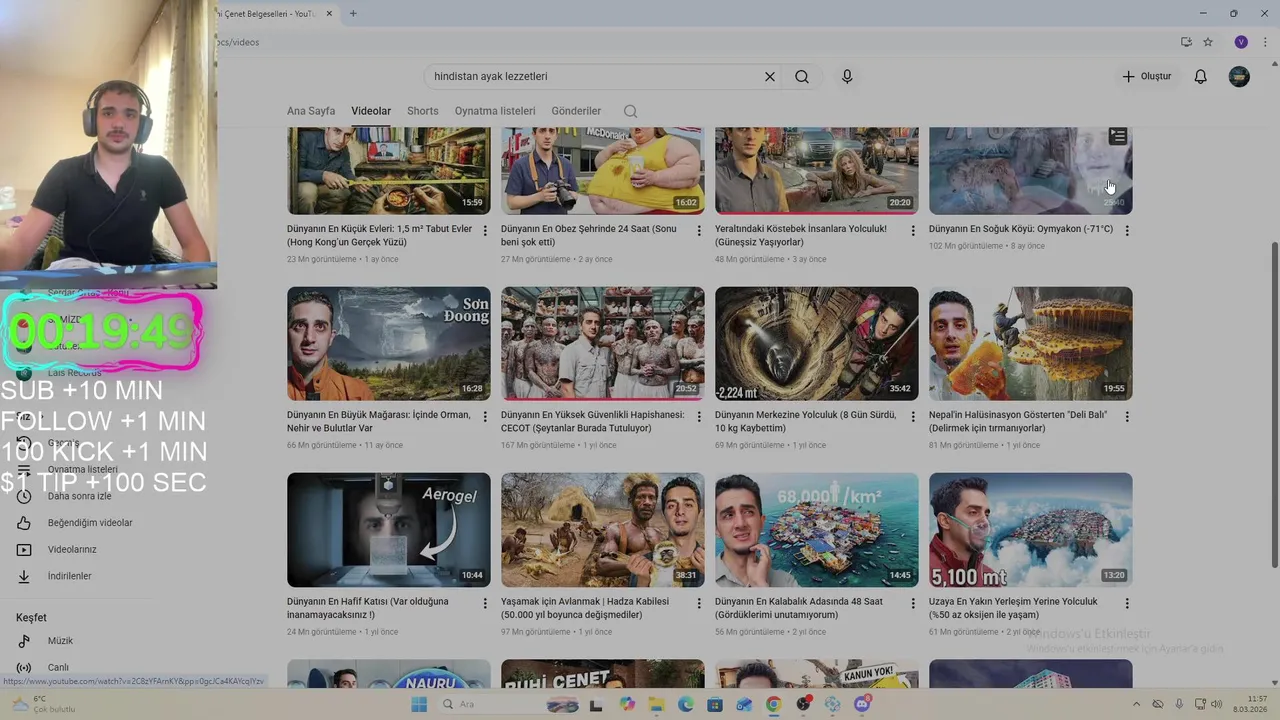Open the Chrome profile V avatar
This screenshot has height=720, width=1280.
coord(1241,42)
